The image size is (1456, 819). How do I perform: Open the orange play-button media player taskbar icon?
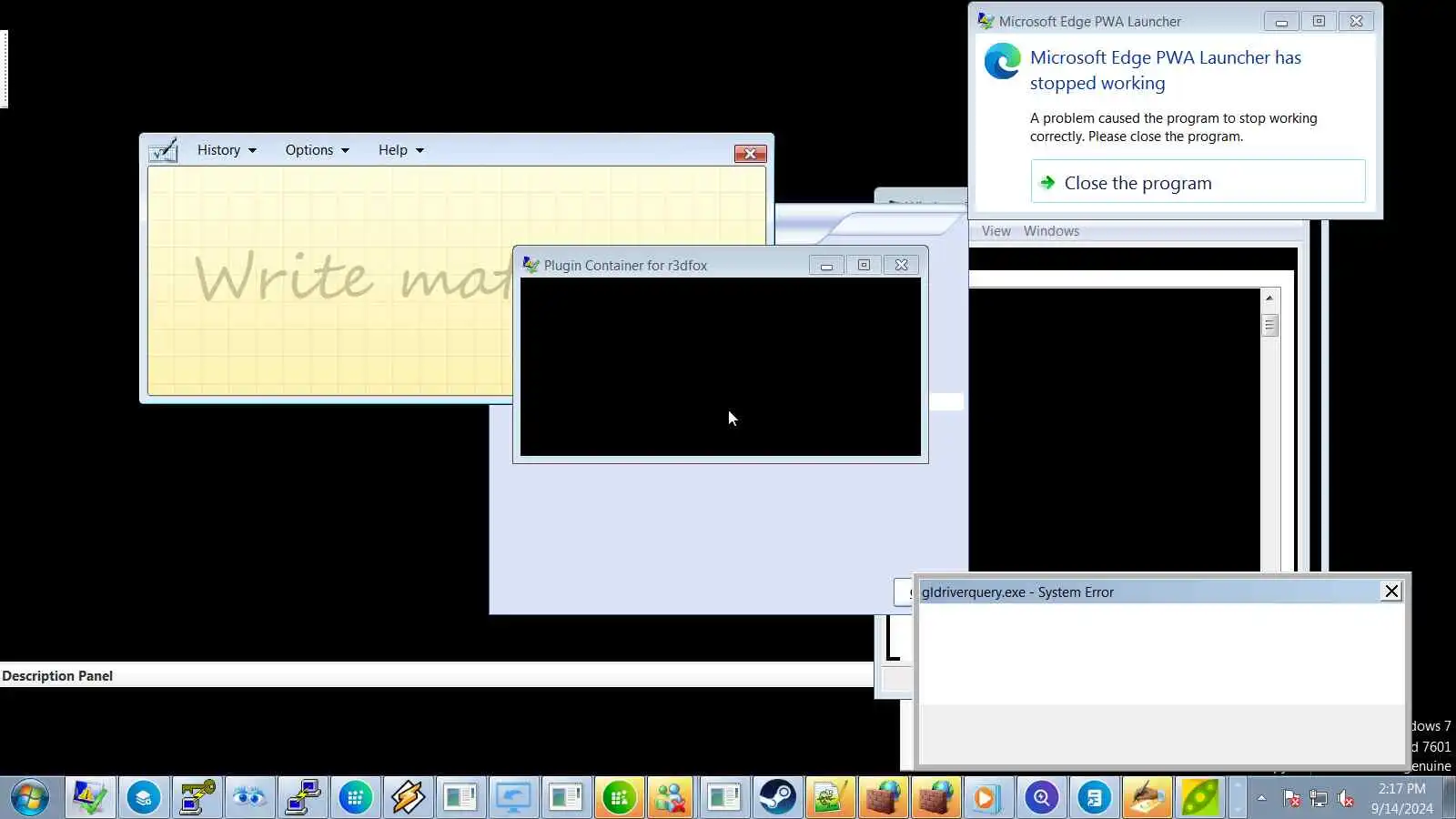pos(988,798)
